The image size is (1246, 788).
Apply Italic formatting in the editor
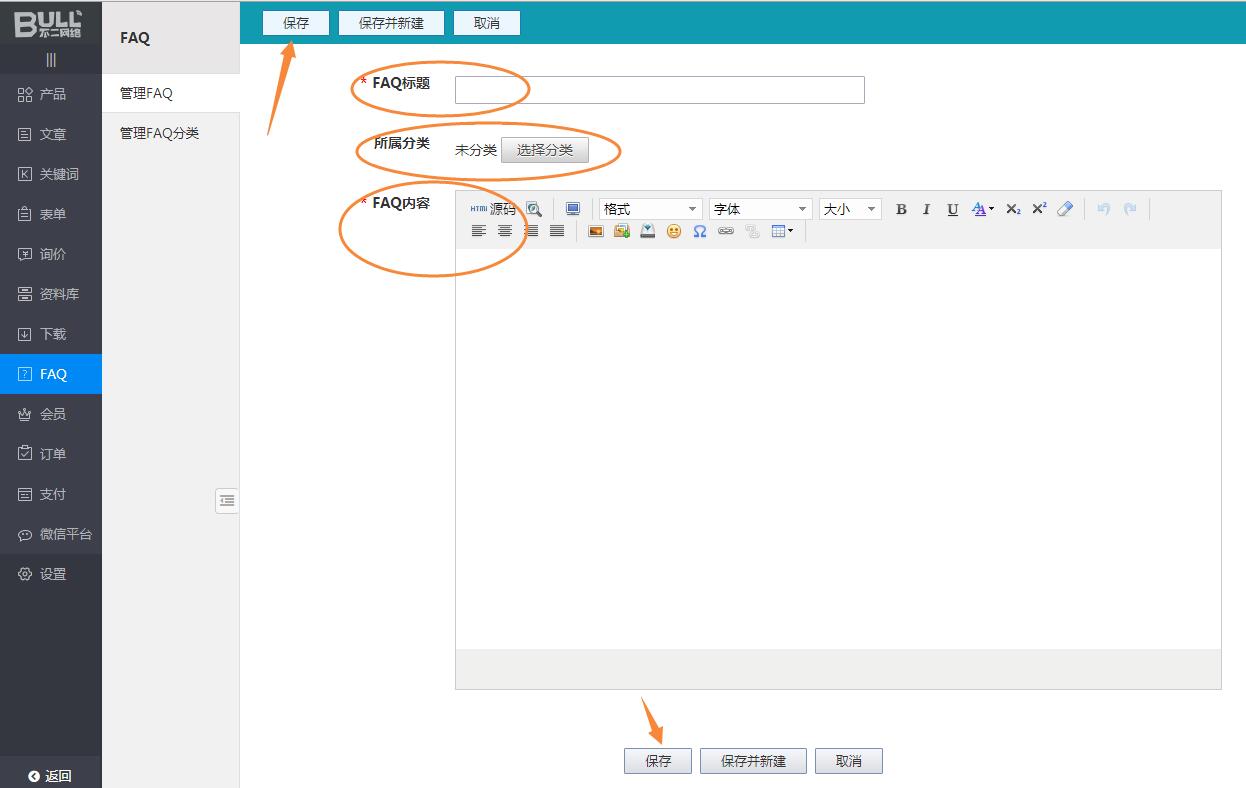pyautogui.click(x=926, y=209)
